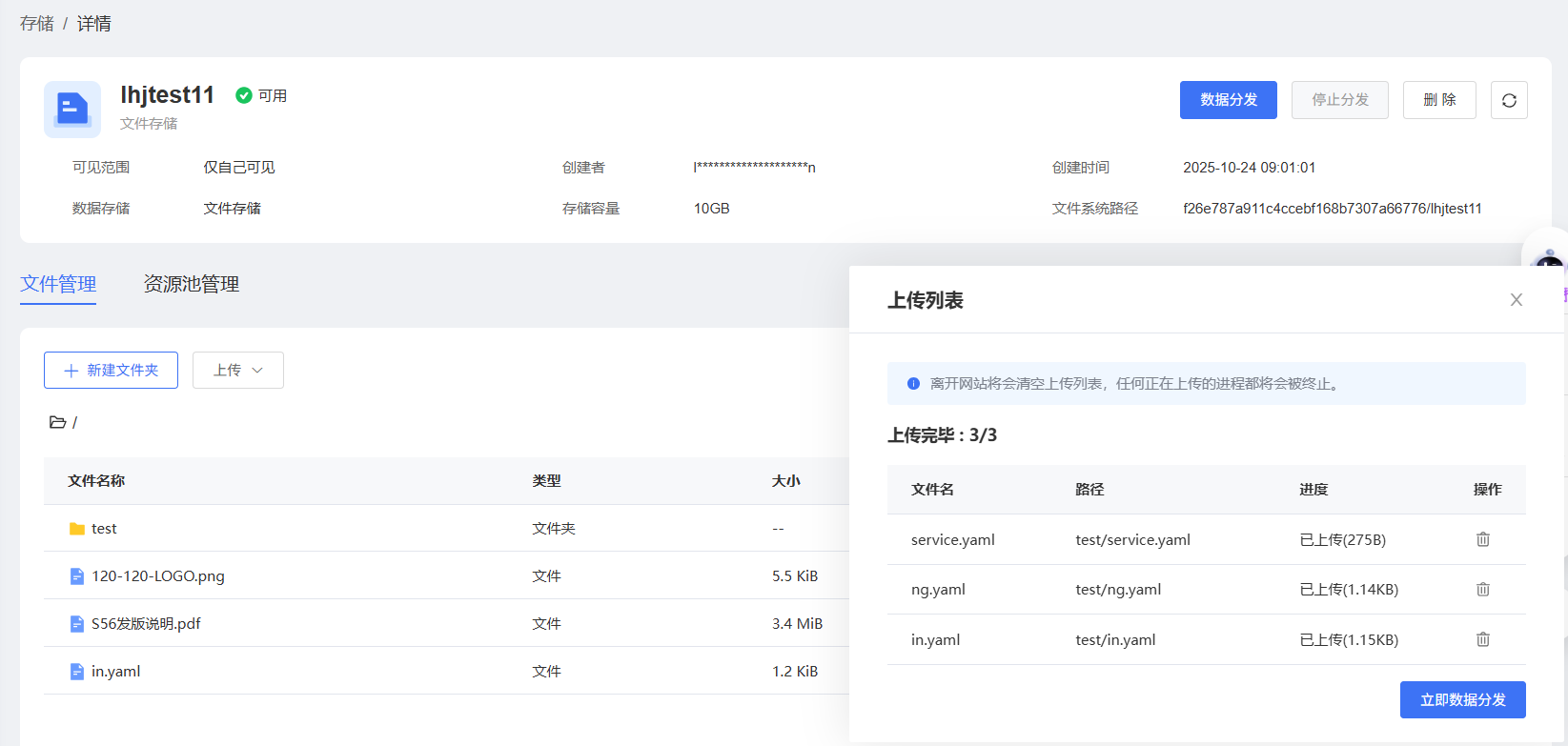Image resolution: width=1568 pixels, height=746 pixels.
Task: Click the 数据分发 button
Action: [1228, 100]
